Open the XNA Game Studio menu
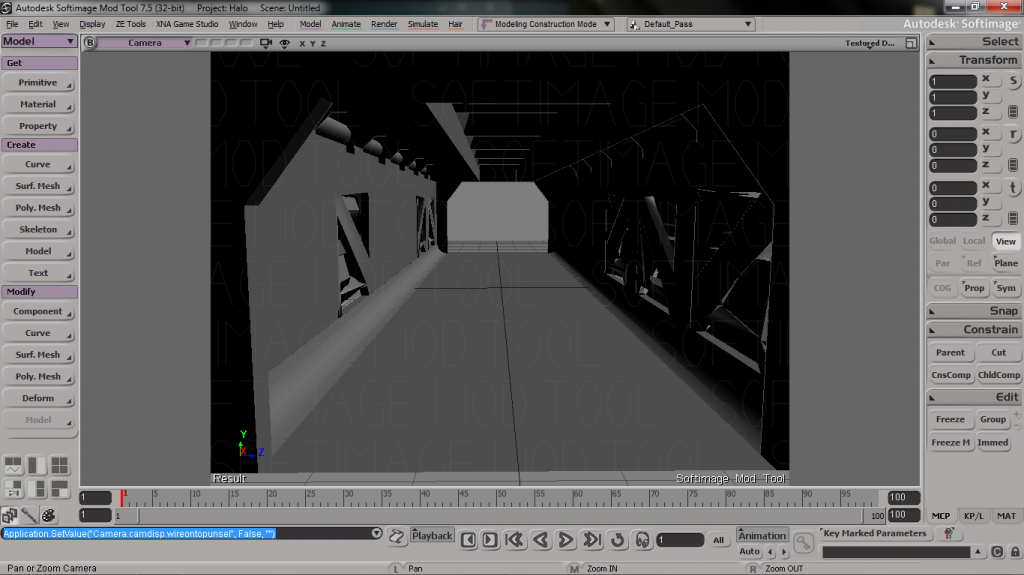This screenshot has width=1024, height=575. click(x=187, y=24)
